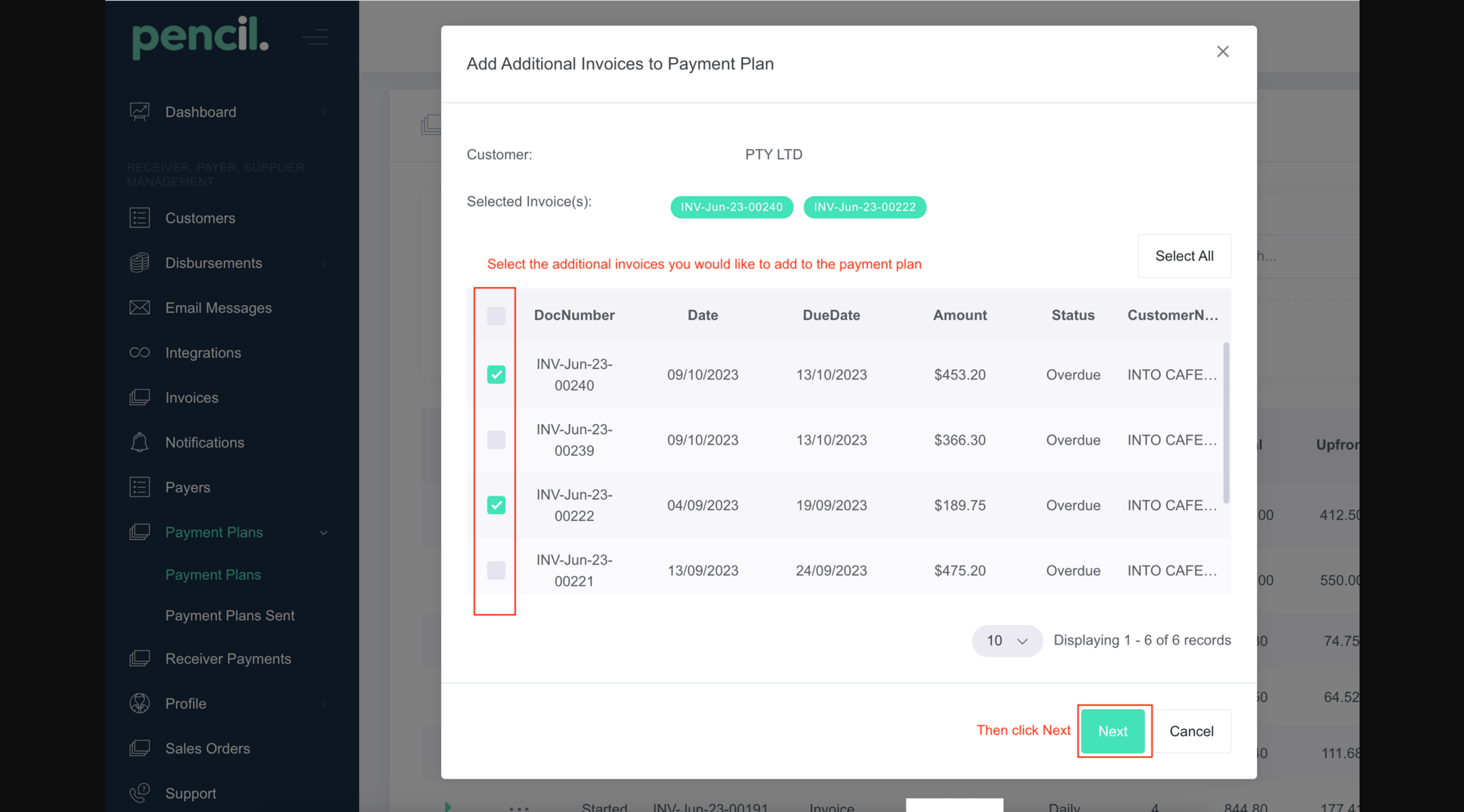Image resolution: width=1464 pixels, height=812 pixels.
Task: Uncheck invoice INV-Jun-23-00240
Action: 495,374
